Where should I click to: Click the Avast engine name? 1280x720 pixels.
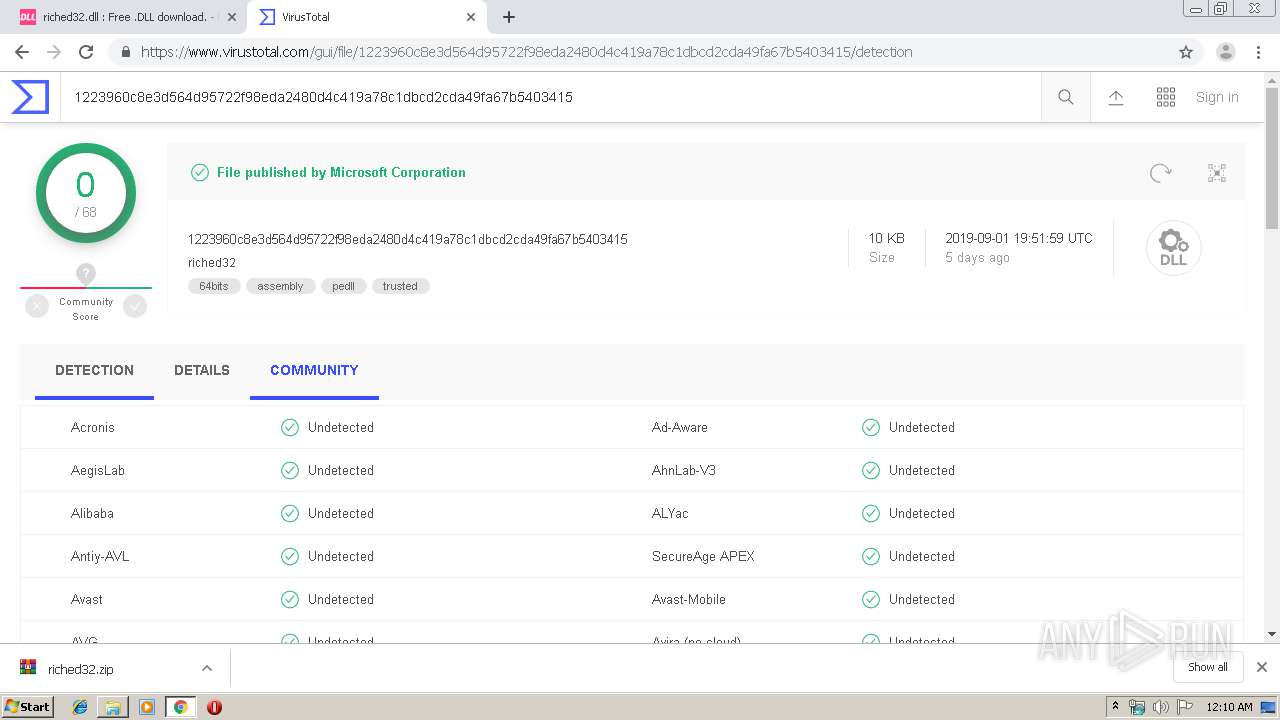coord(87,599)
